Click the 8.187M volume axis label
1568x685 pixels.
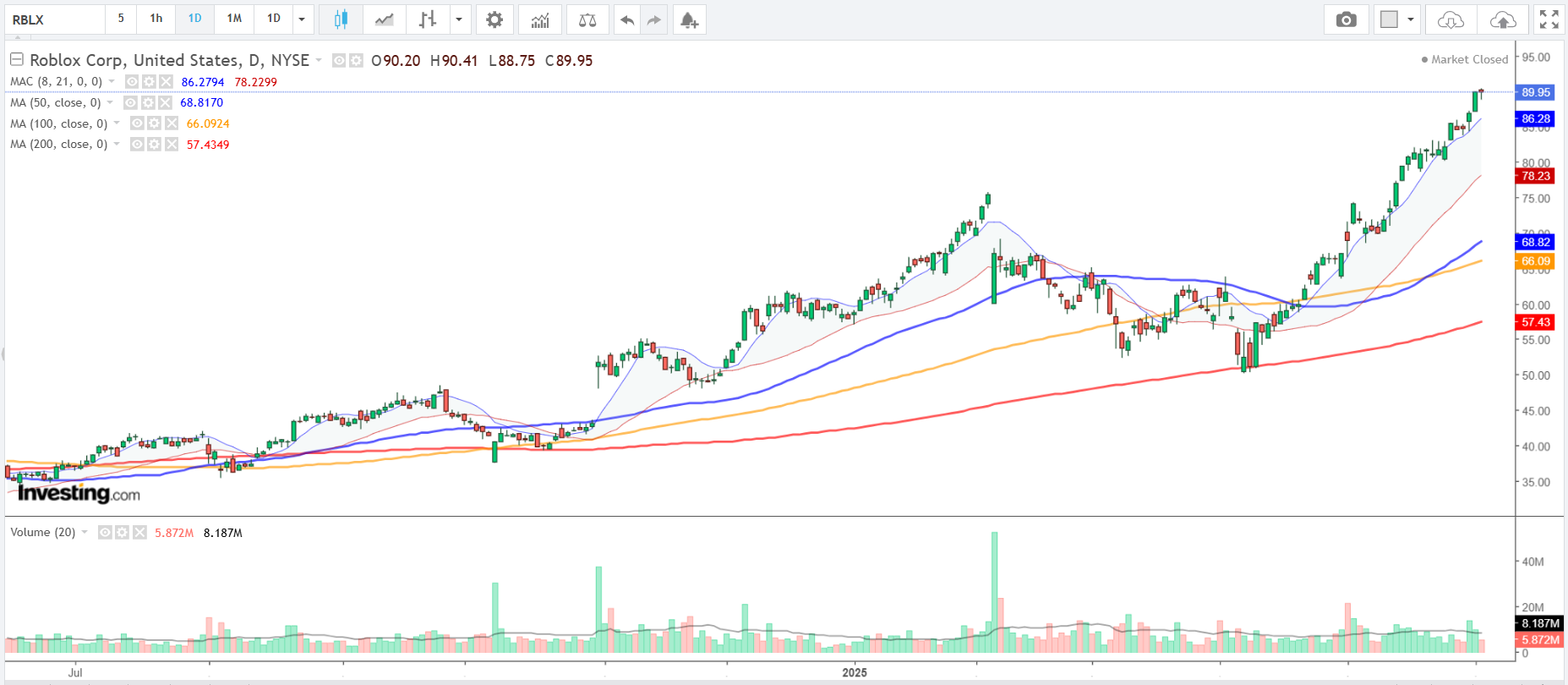1540,623
